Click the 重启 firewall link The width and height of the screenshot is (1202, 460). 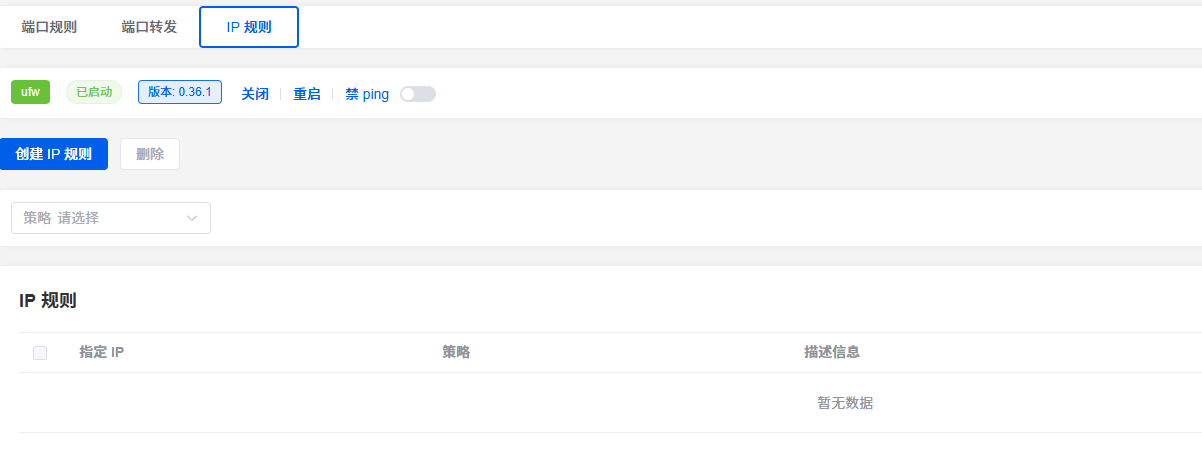pos(307,94)
